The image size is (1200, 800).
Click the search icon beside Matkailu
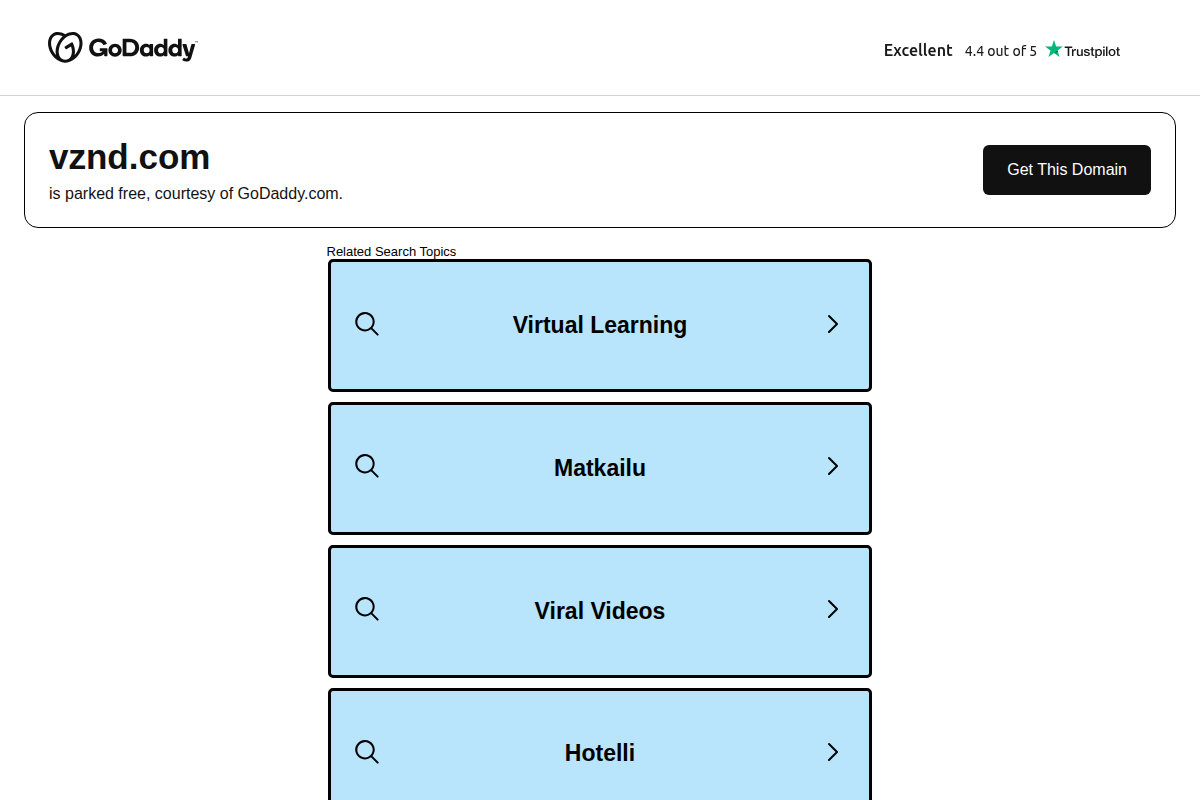(x=367, y=466)
